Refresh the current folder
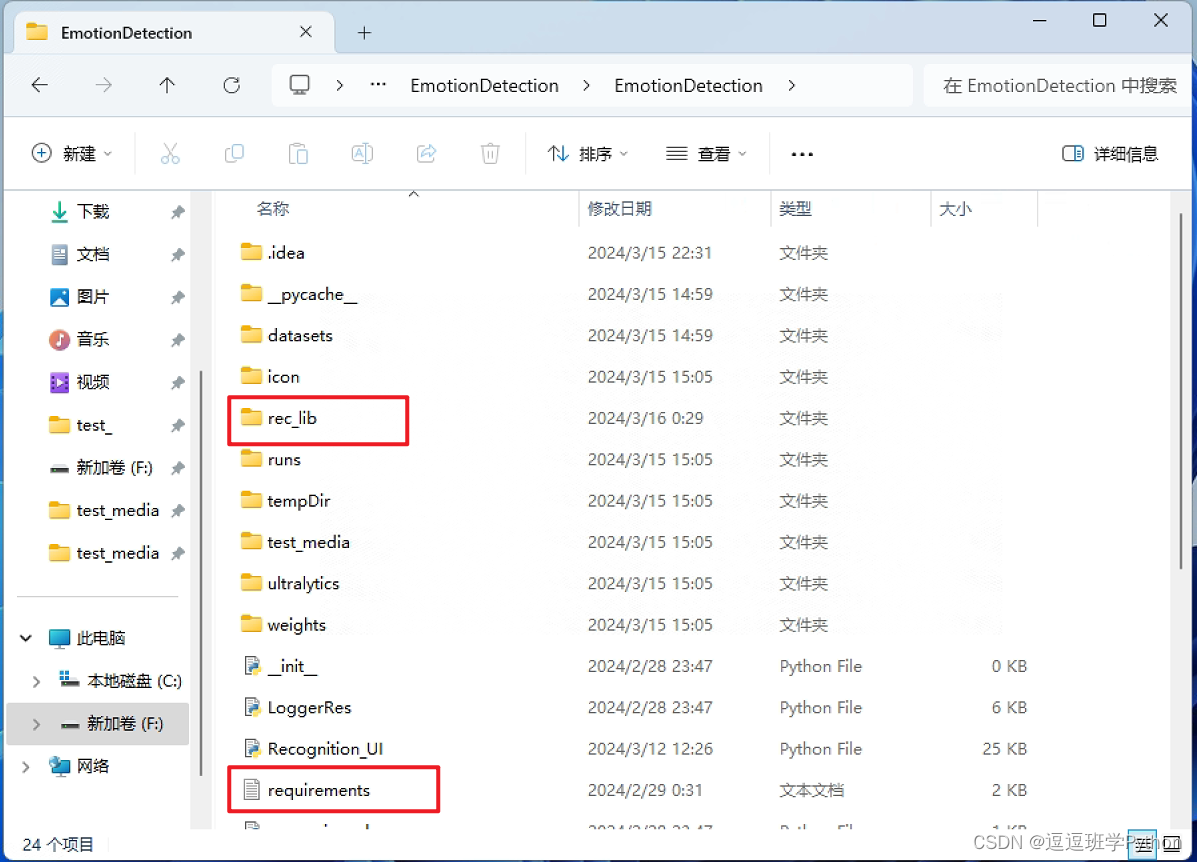This screenshot has width=1197, height=862. coord(231,86)
